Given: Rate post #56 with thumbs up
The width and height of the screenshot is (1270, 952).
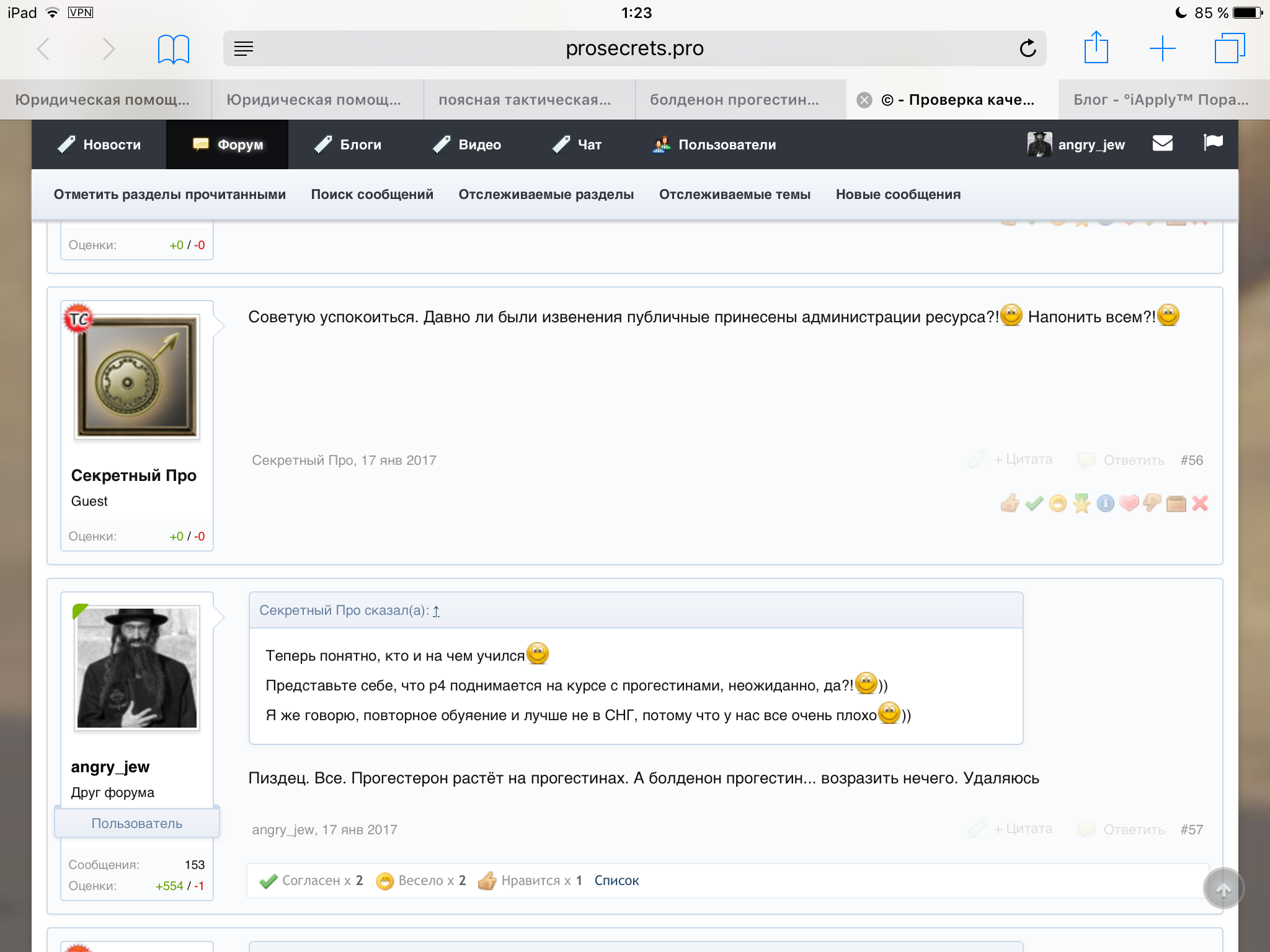Looking at the screenshot, I should point(1010,503).
